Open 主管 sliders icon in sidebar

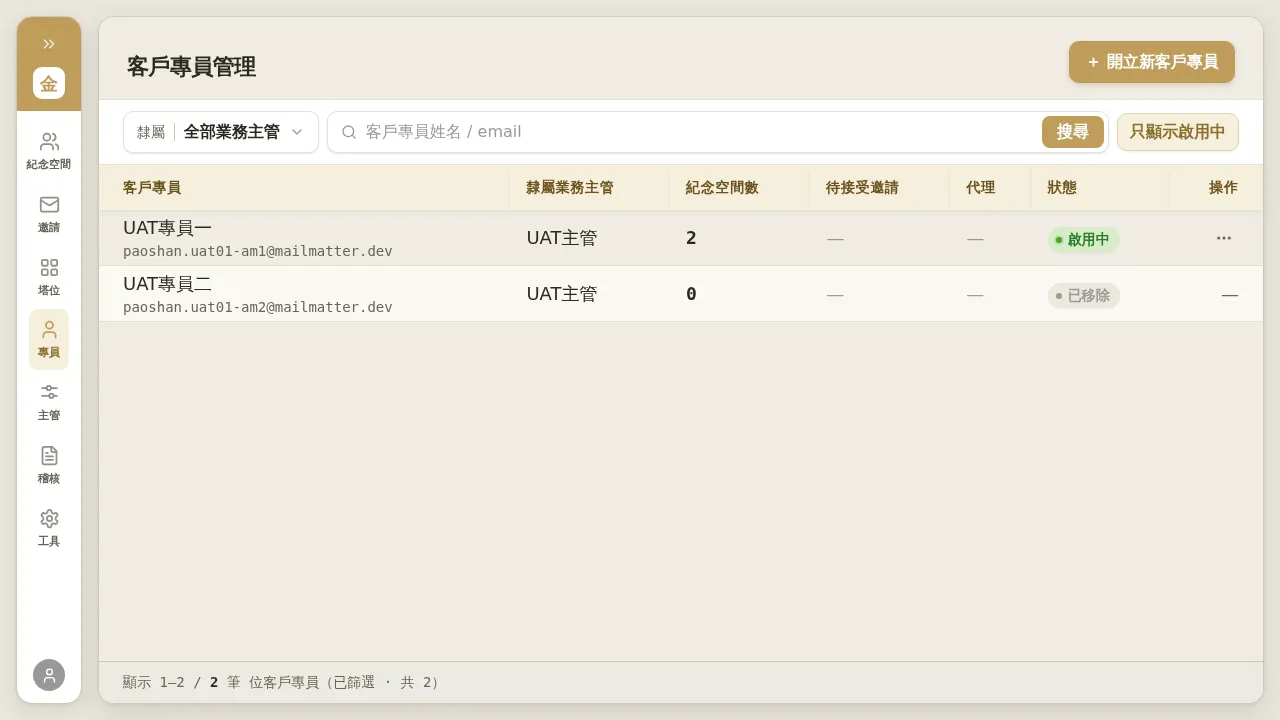pyautogui.click(x=49, y=402)
